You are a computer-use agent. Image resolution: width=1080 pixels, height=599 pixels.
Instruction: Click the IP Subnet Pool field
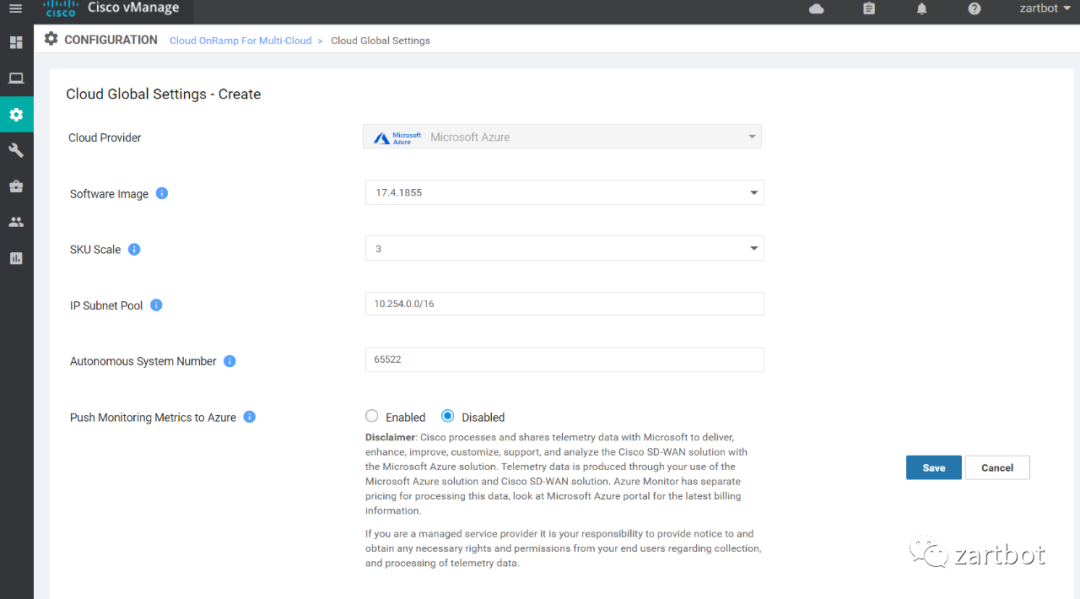pos(564,304)
